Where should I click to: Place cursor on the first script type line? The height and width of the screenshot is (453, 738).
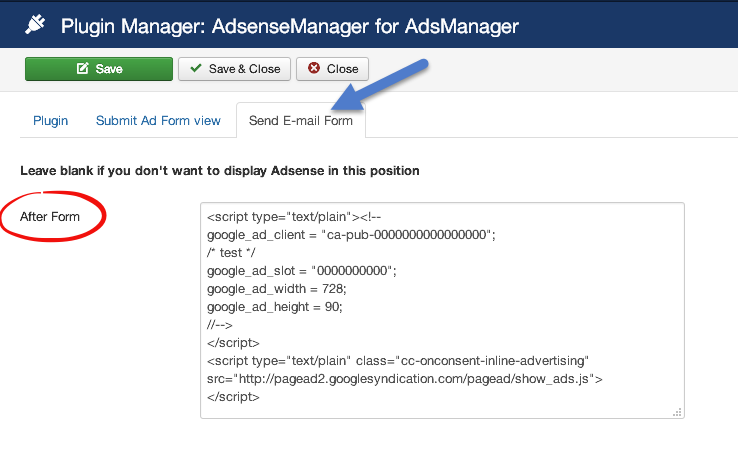point(300,216)
